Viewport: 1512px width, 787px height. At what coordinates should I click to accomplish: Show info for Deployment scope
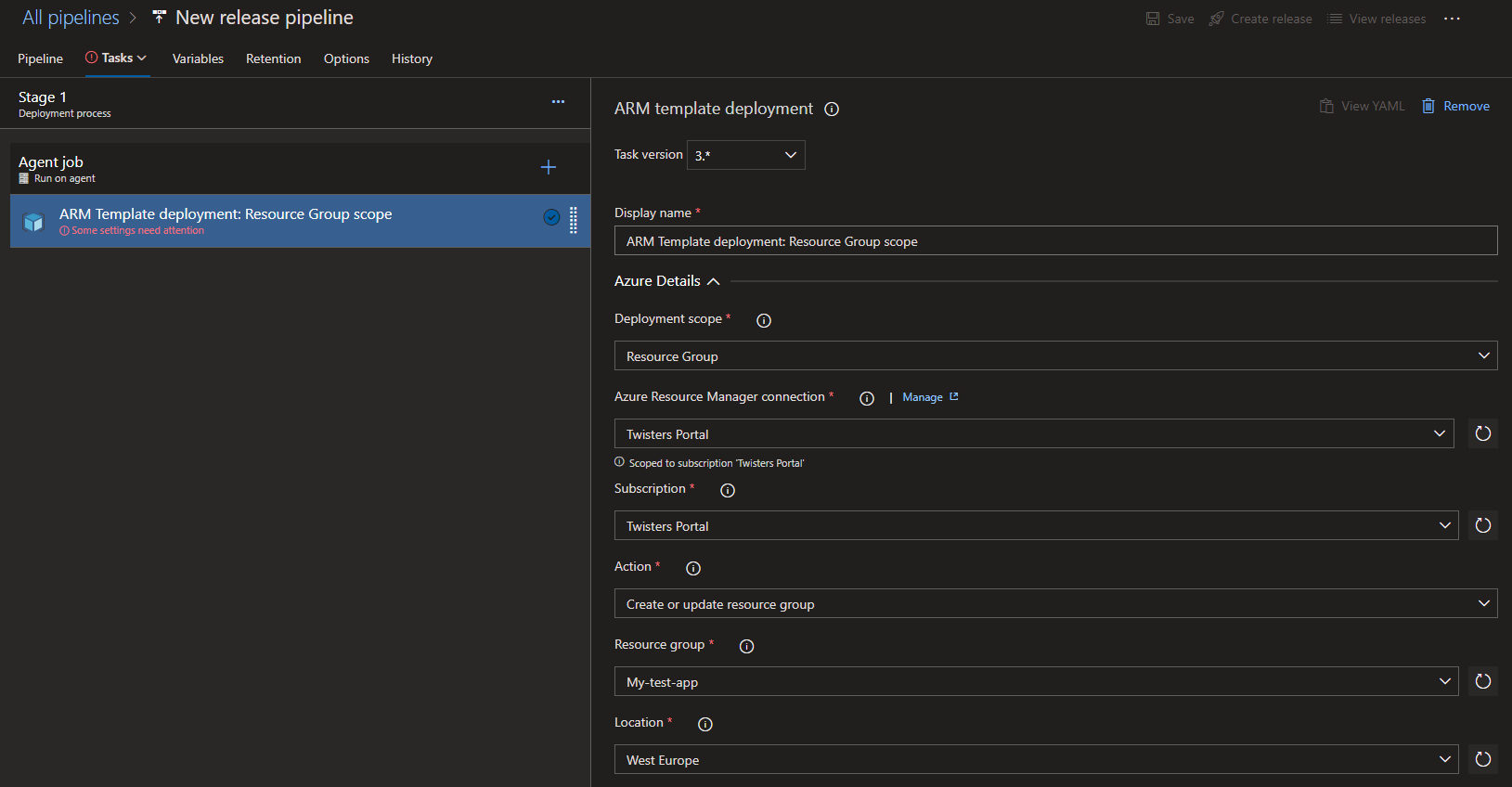tap(764, 320)
